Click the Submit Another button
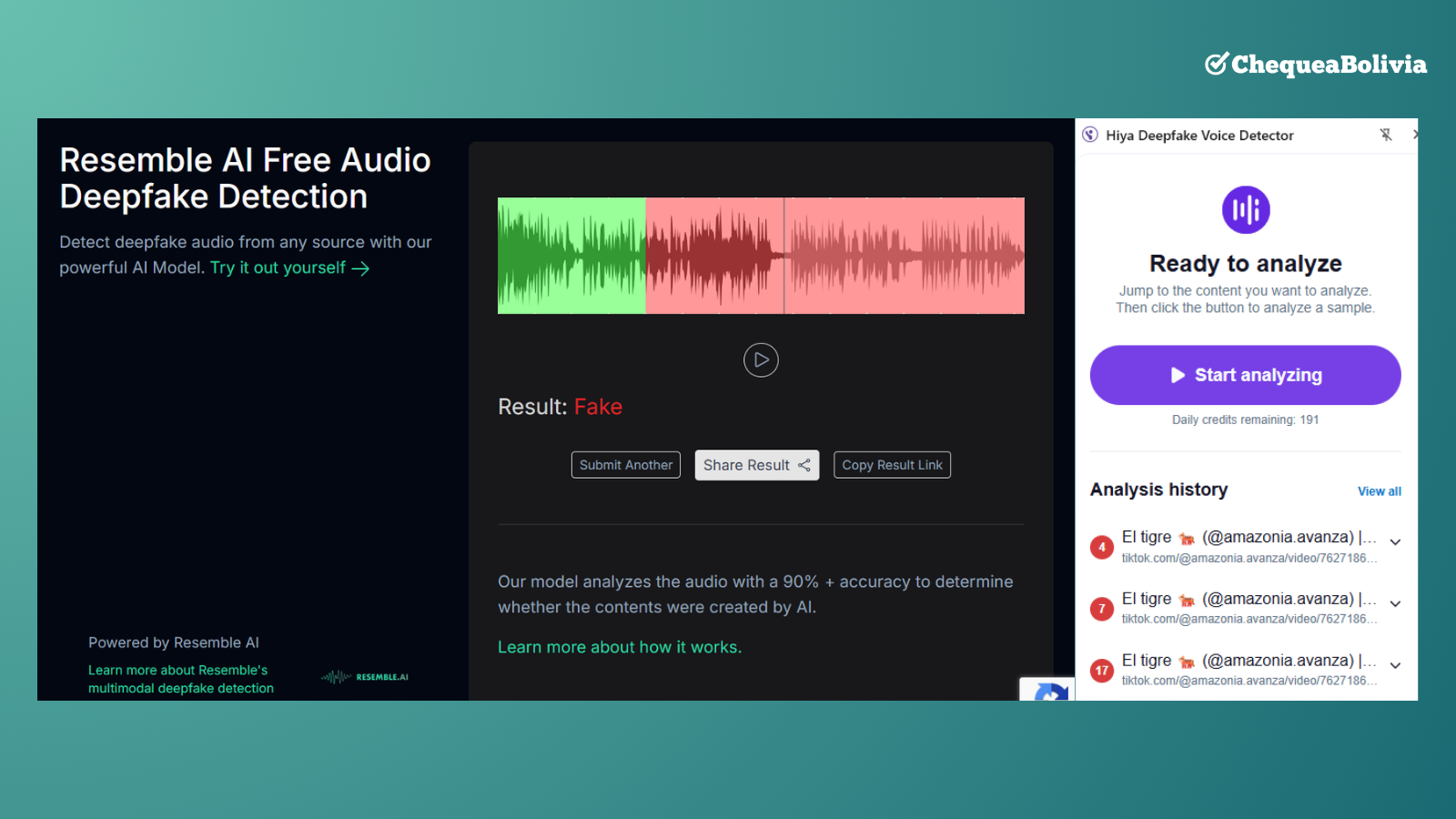1456x819 pixels. coord(626,465)
